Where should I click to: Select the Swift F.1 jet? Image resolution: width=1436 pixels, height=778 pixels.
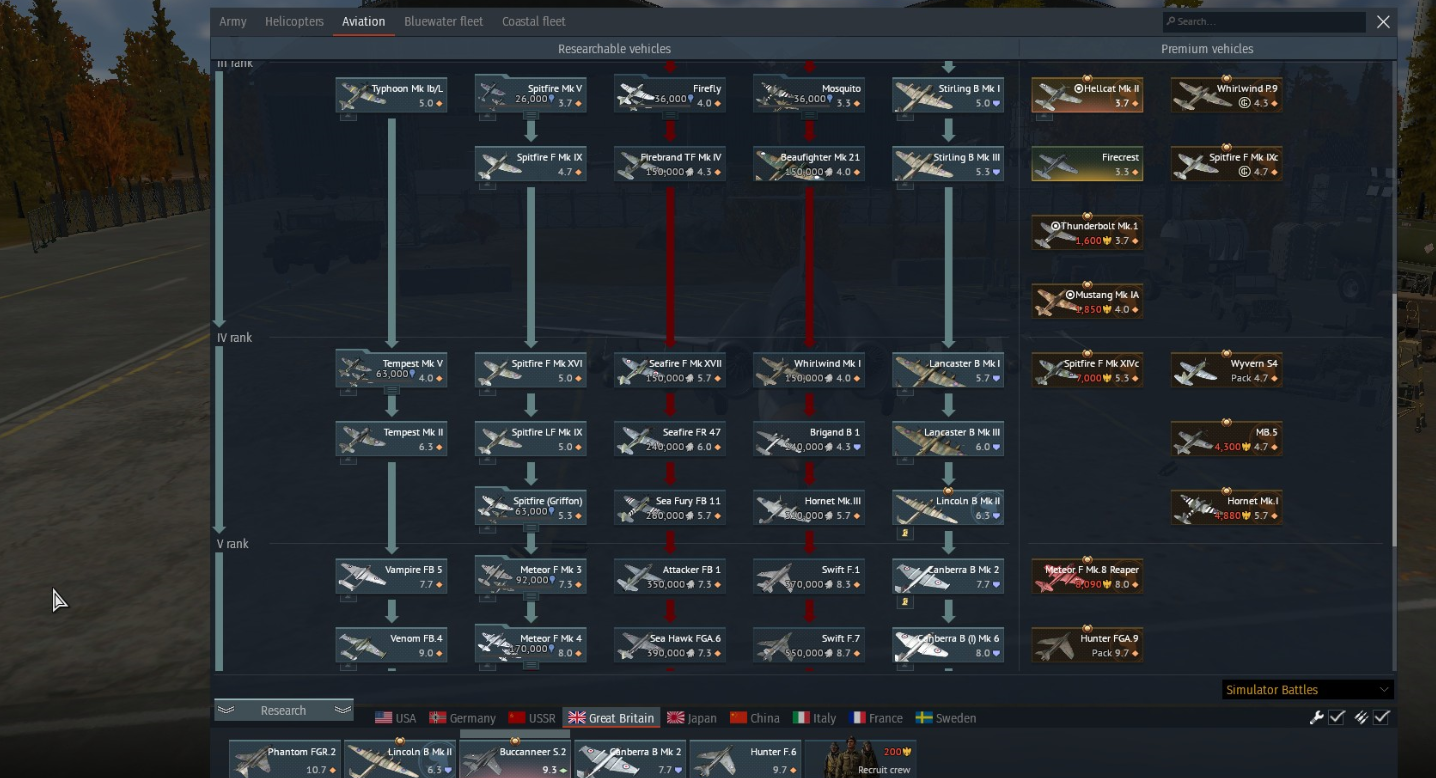pyautogui.click(x=808, y=578)
